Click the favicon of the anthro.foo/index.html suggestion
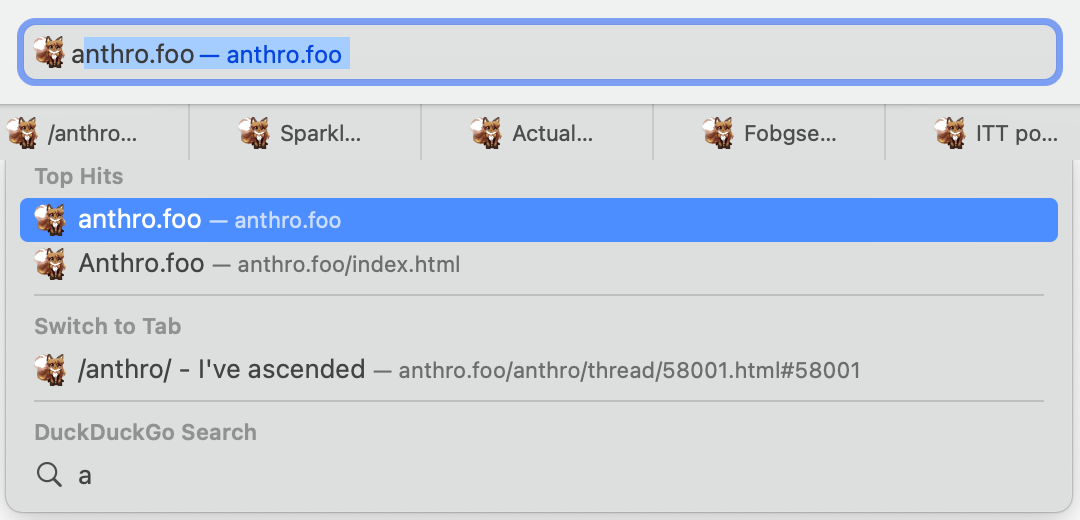 [50, 265]
